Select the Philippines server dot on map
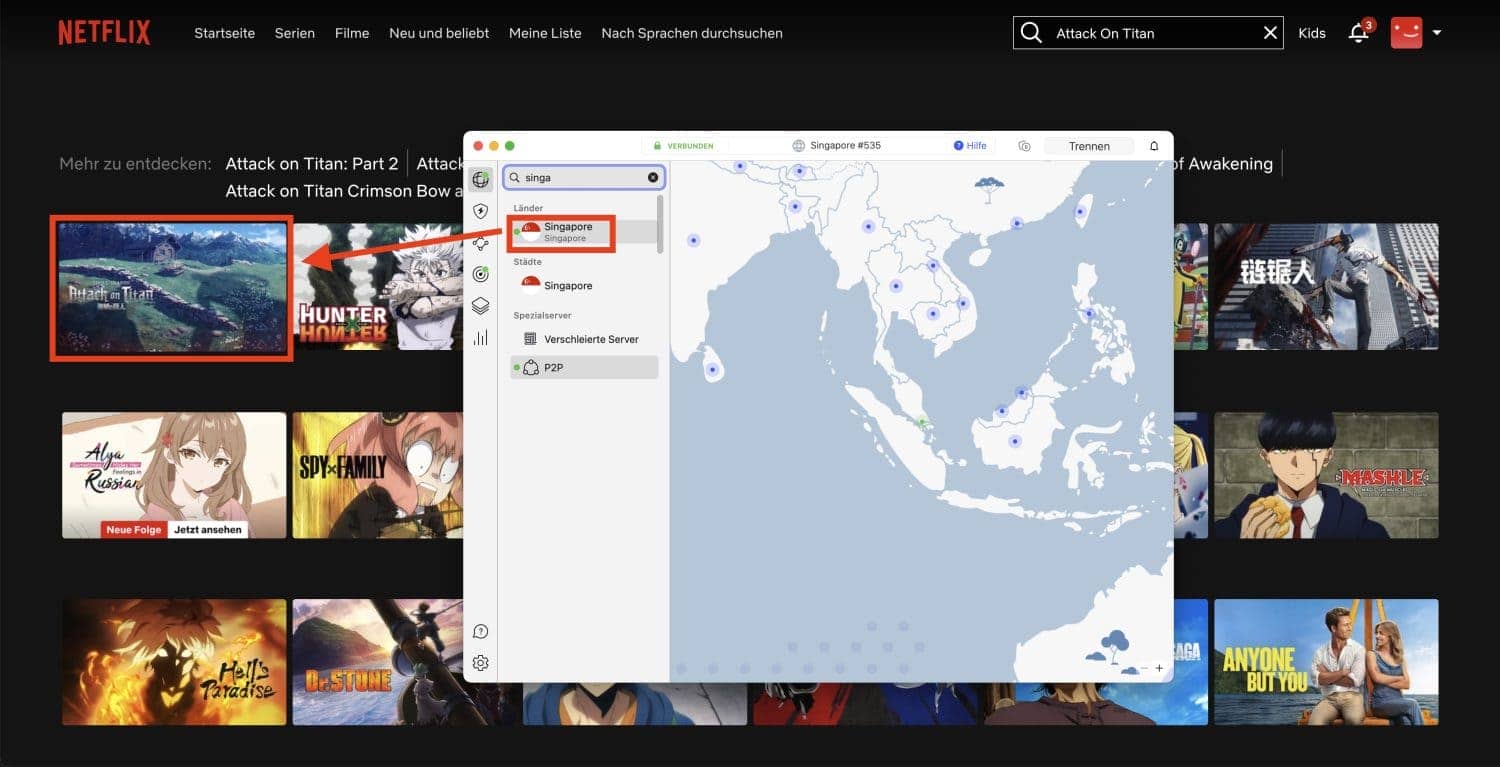The width and height of the screenshot is (1500, 767). coord(1089,313)
